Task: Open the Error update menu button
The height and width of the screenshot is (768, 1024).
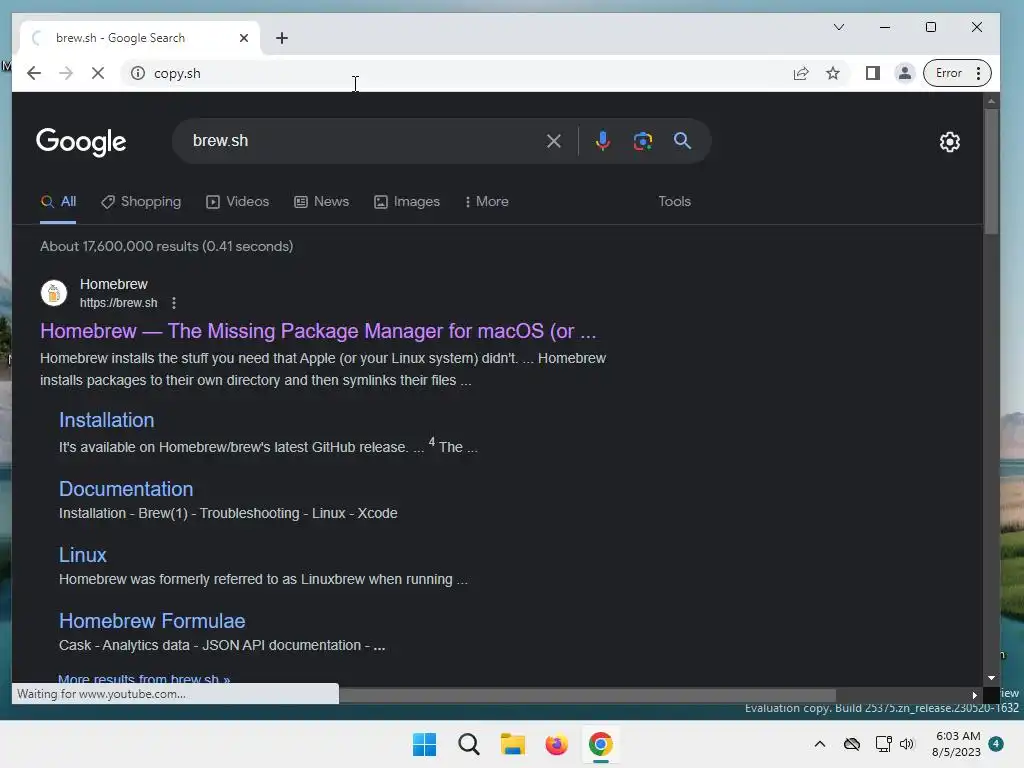Action: click(x=957, y=73)
